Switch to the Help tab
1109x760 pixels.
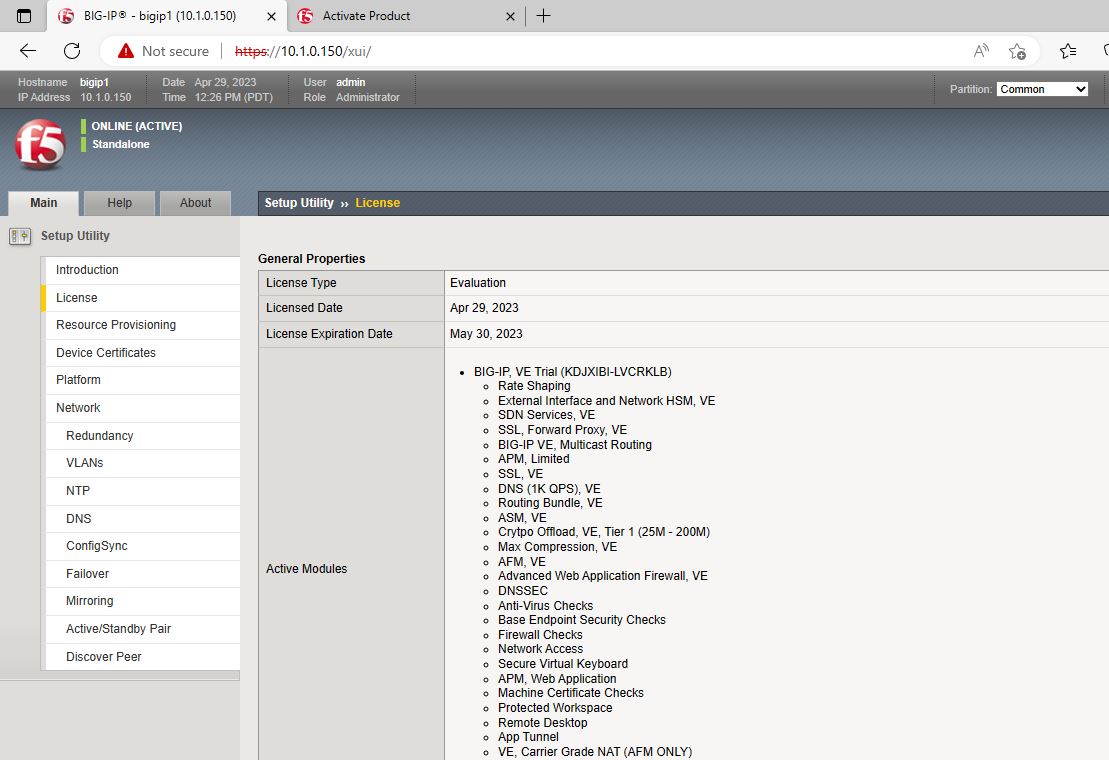pyautogui.click(x=119, y=203)
